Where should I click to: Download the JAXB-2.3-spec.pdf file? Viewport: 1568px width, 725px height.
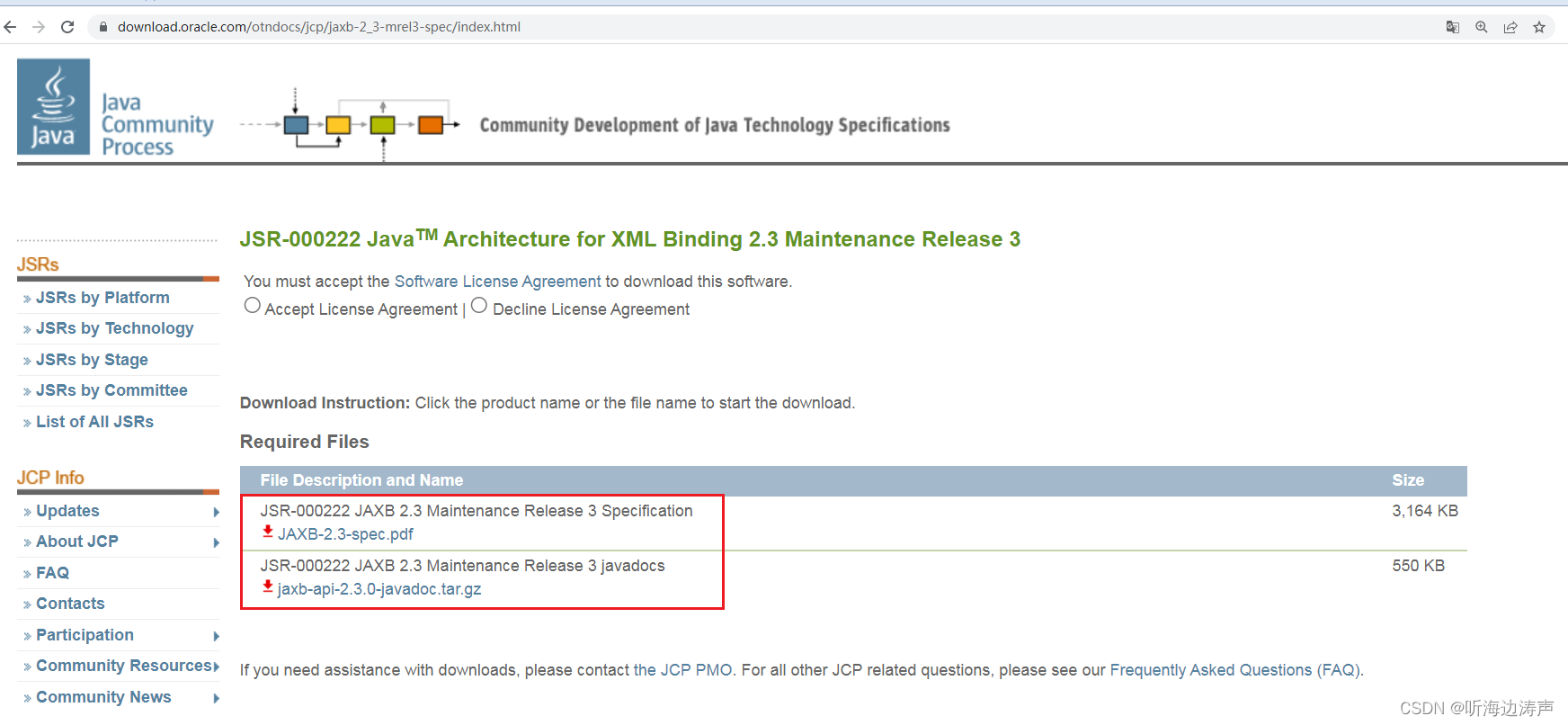tap(345, 534)
